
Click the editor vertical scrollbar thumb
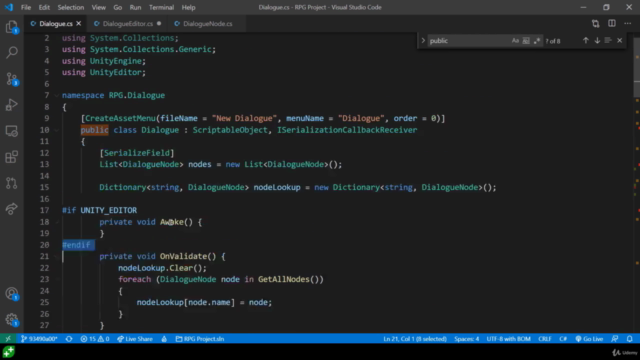tap(636, 68)
